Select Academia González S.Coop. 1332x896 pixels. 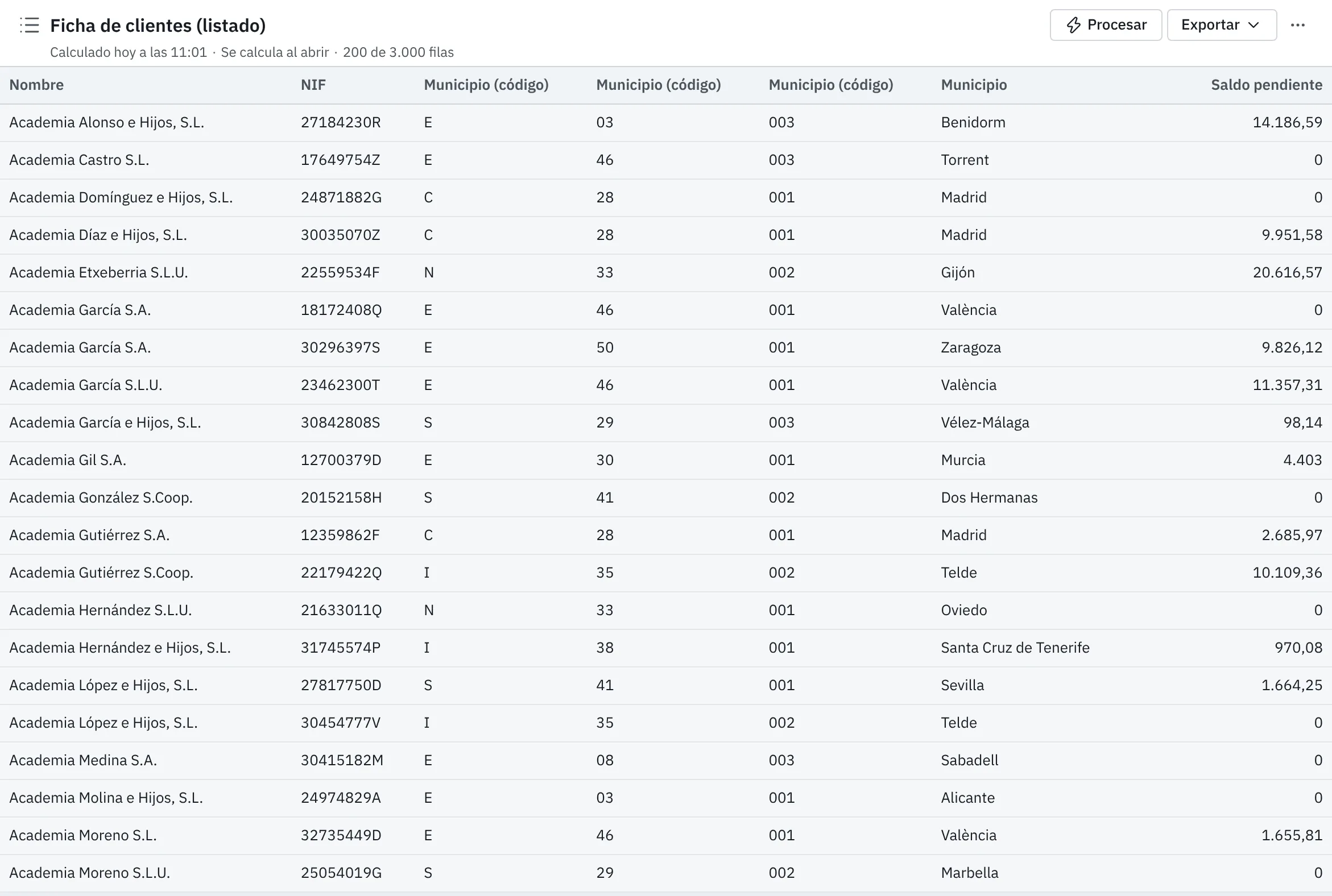pos(101,497)
